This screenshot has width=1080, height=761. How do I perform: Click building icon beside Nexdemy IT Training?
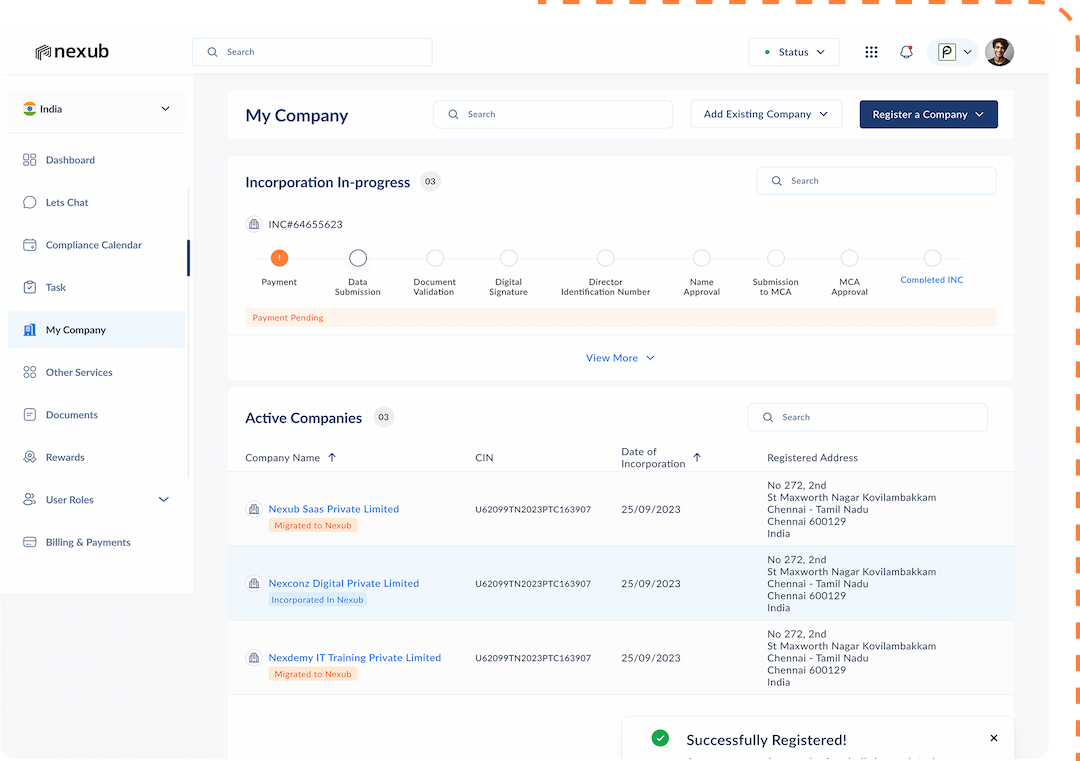click(254, 658)
